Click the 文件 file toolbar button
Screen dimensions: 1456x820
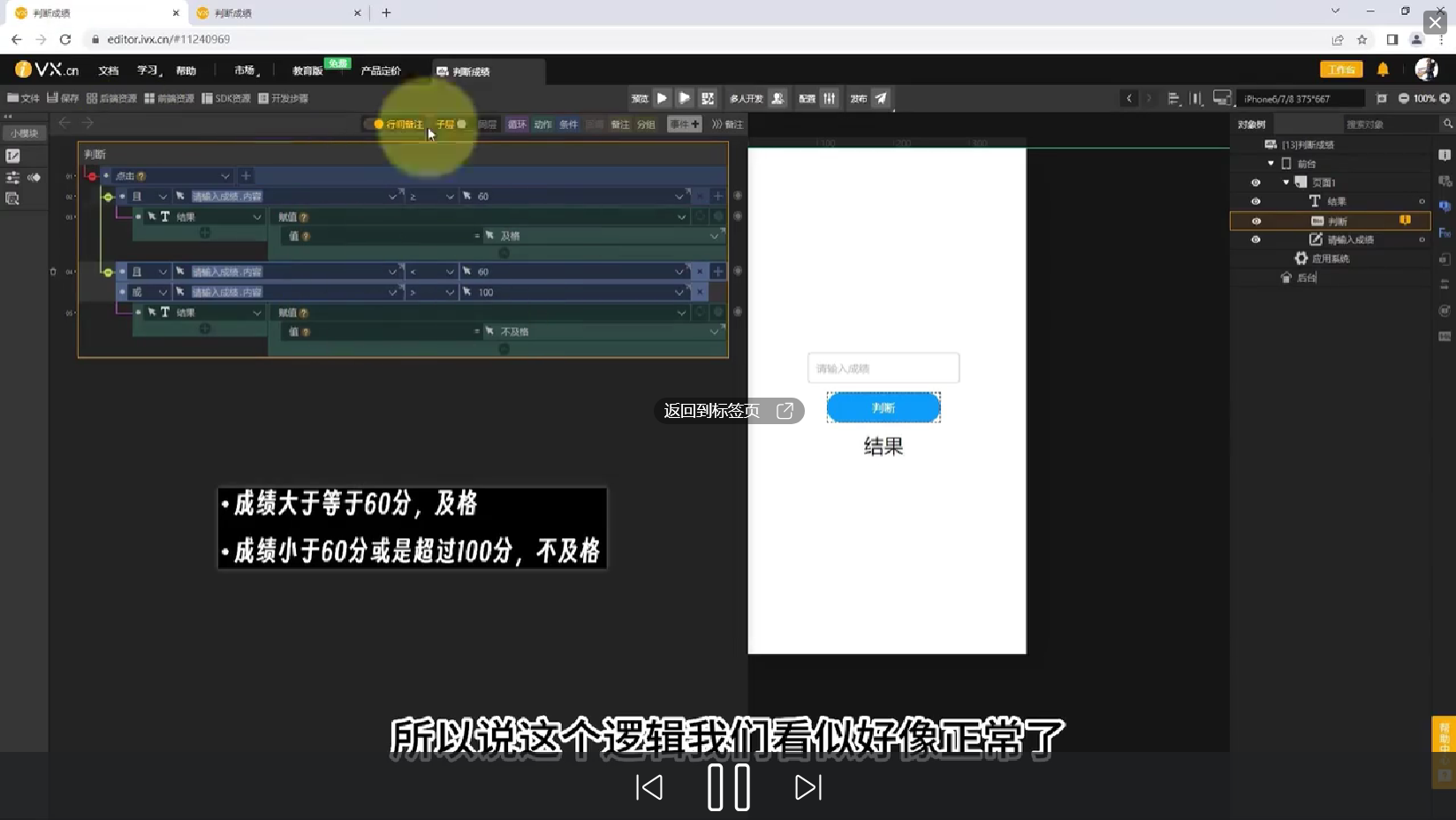[24, 98]
